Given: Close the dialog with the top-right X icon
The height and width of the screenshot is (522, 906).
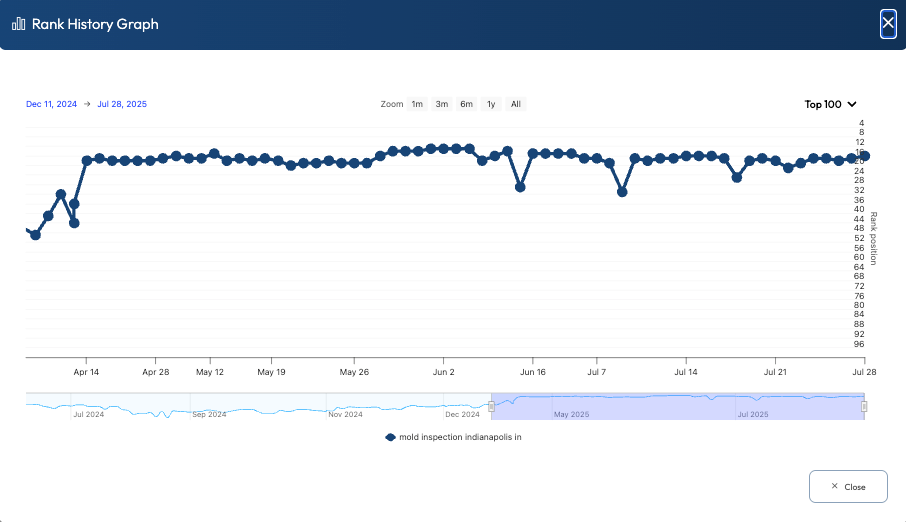Looking at the screenshot, I should (x=887, y=23).
